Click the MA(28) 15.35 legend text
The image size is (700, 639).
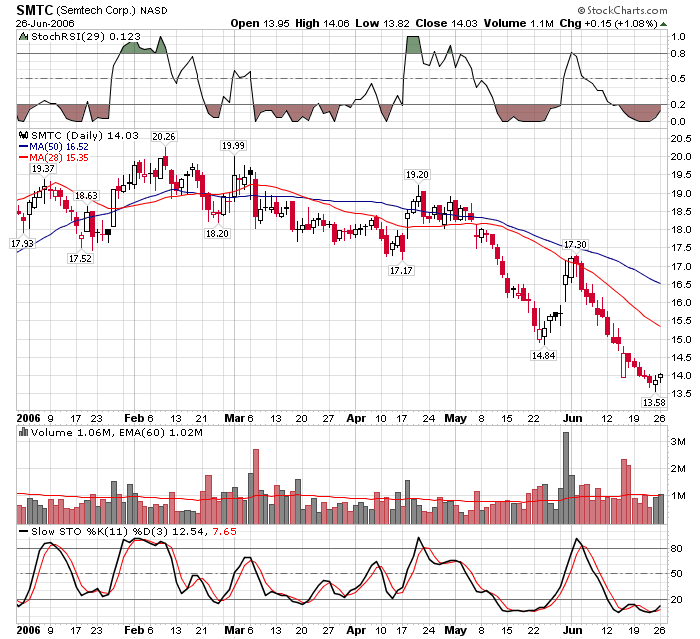[58, 158]
